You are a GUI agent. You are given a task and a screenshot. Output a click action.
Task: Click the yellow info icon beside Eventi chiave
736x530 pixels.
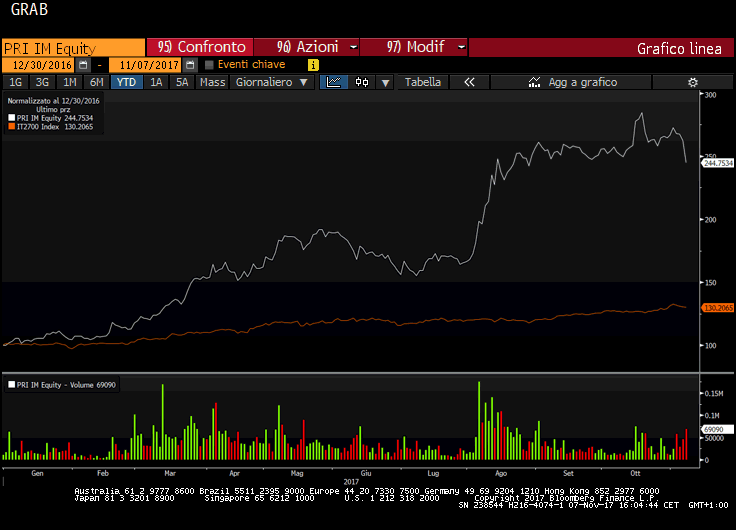click(313, 65)
